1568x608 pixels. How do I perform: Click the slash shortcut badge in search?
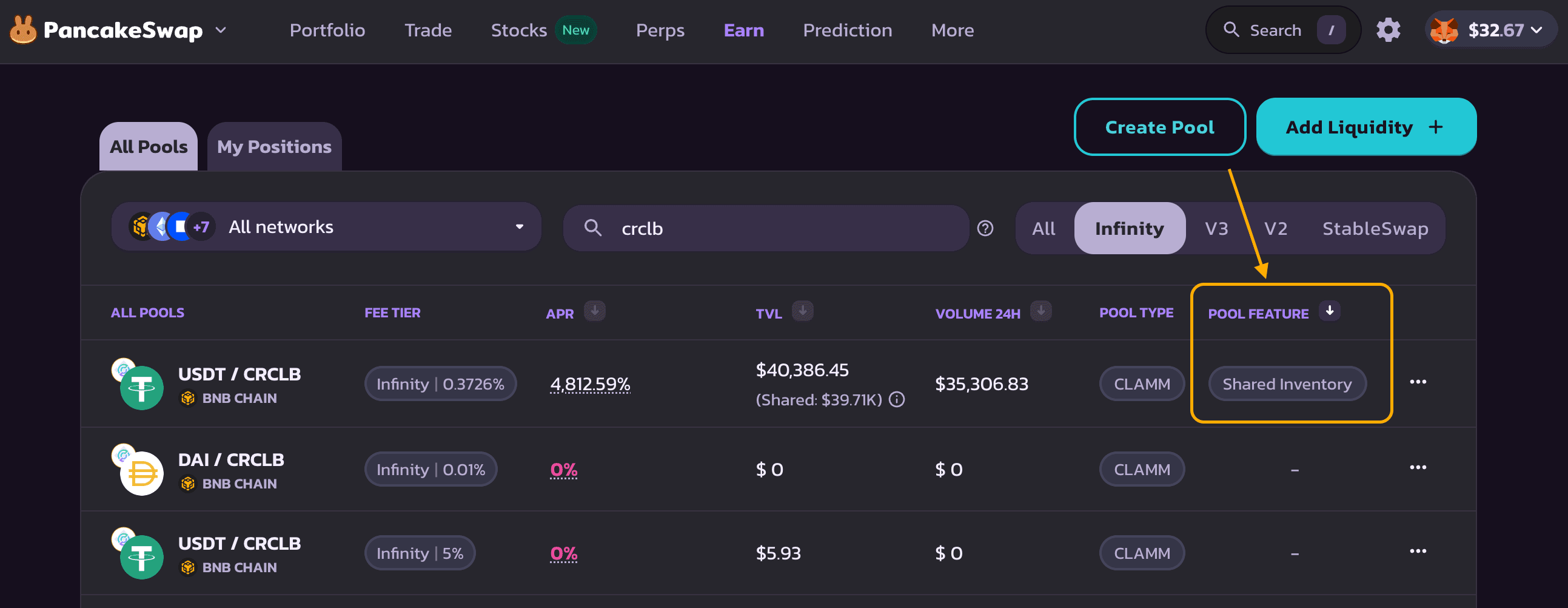coord(1331,30)
